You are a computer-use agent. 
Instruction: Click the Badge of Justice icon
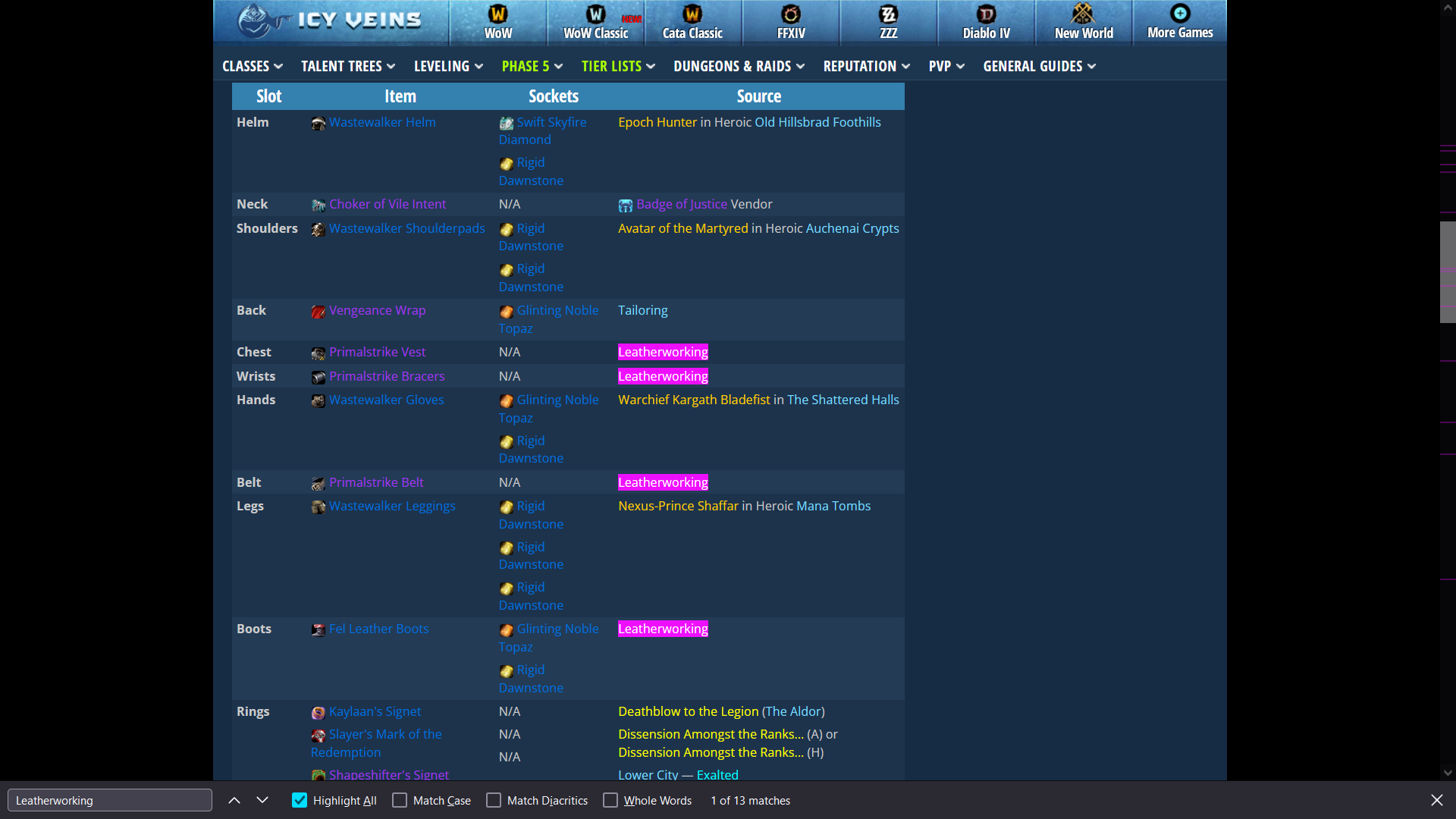pyautogui.click(x=625, y=205)
